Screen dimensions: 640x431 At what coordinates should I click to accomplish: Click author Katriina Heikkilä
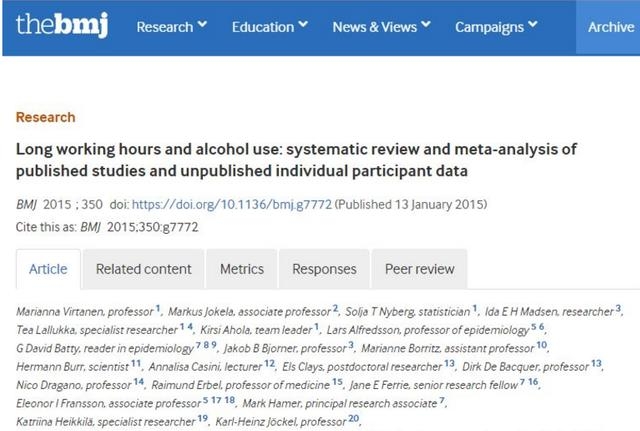(x=55, y=422)
